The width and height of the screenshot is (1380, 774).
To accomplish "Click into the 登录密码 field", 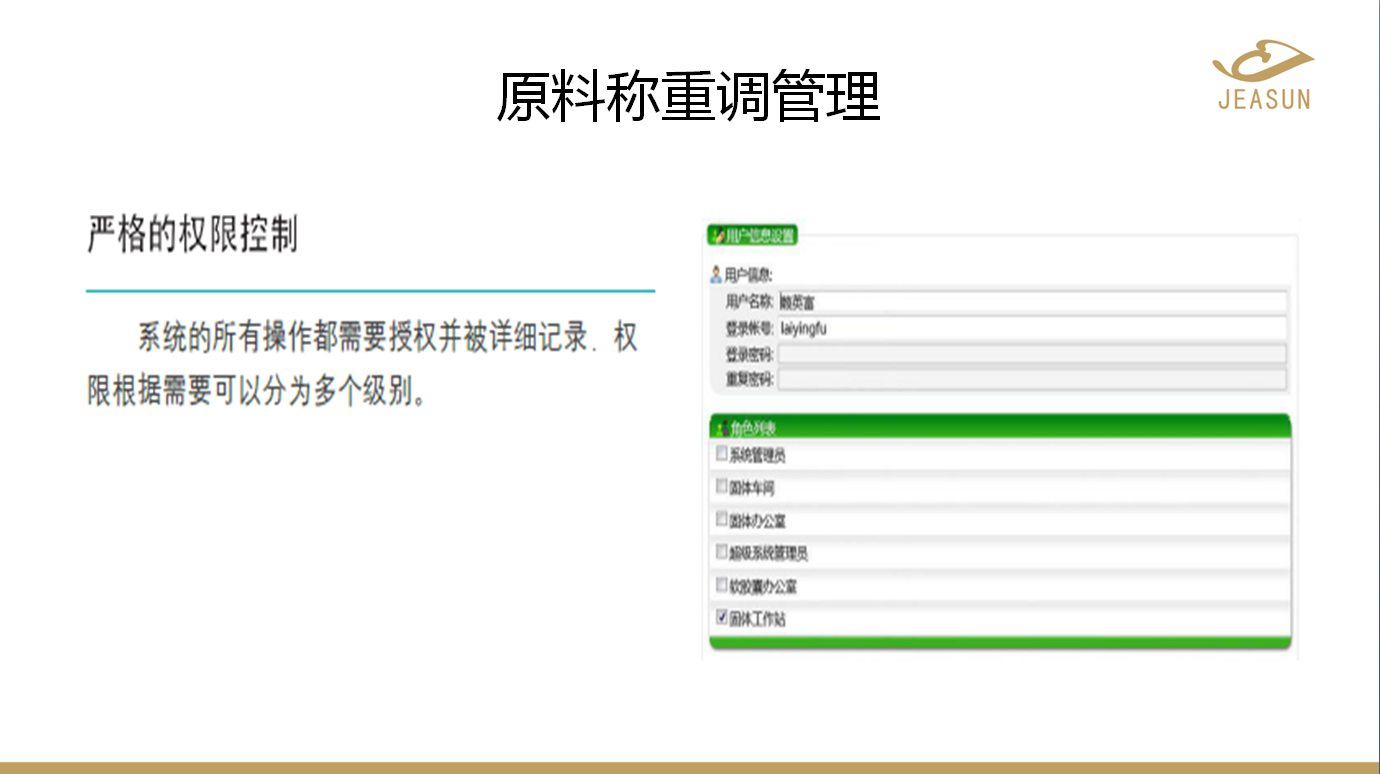I will tap(1031, 354).
